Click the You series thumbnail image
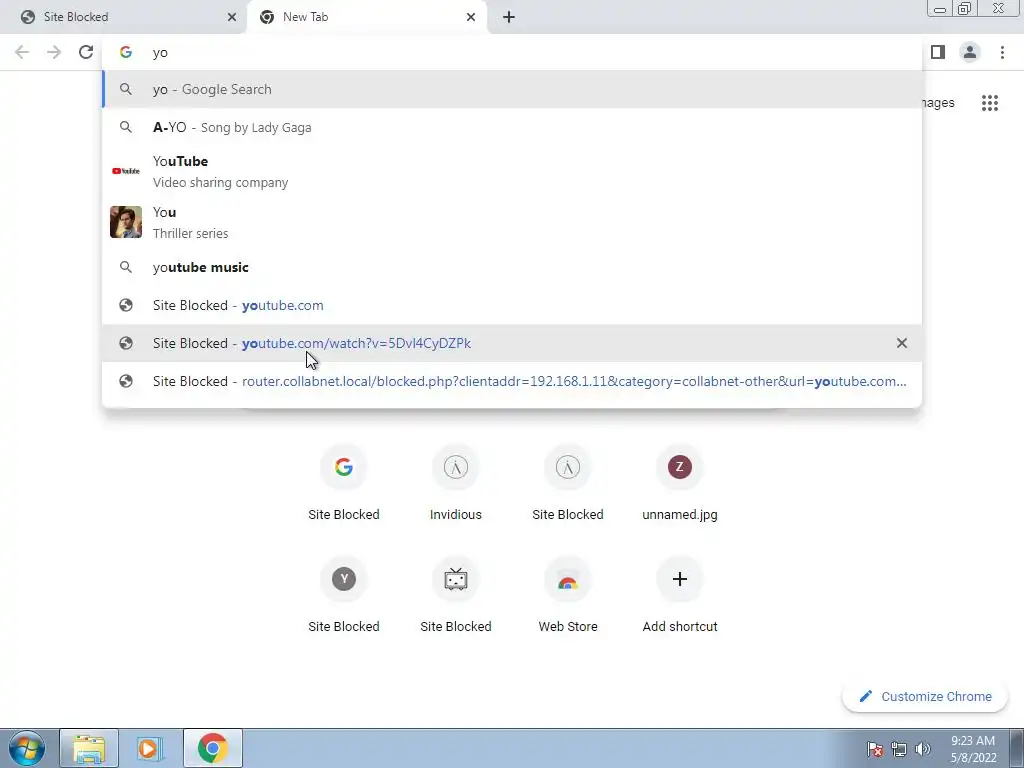This screenshot has width=1024, height=768. (126, 222)
